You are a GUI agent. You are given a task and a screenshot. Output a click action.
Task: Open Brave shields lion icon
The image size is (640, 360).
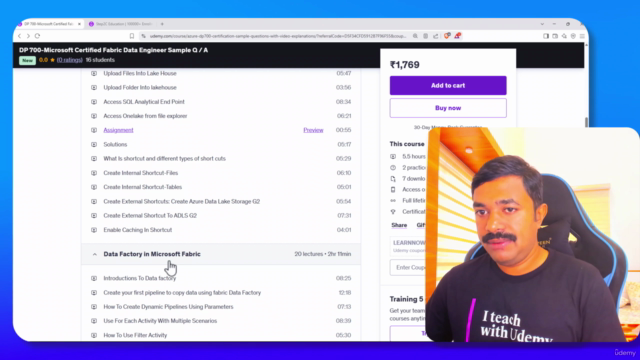(x=447, y=36)
